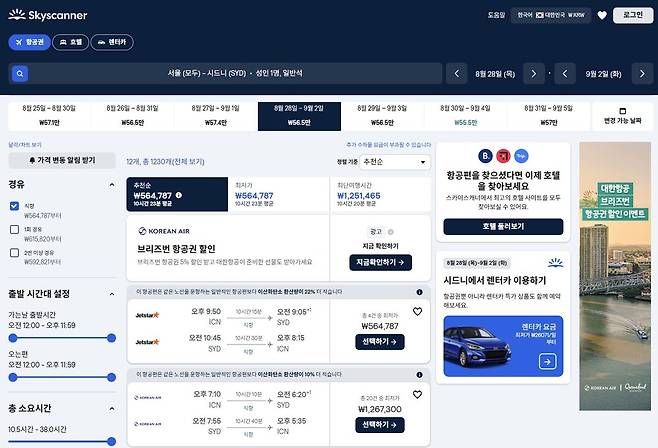Check the 2번 이상 경유 checkbox

coord(14,253)
